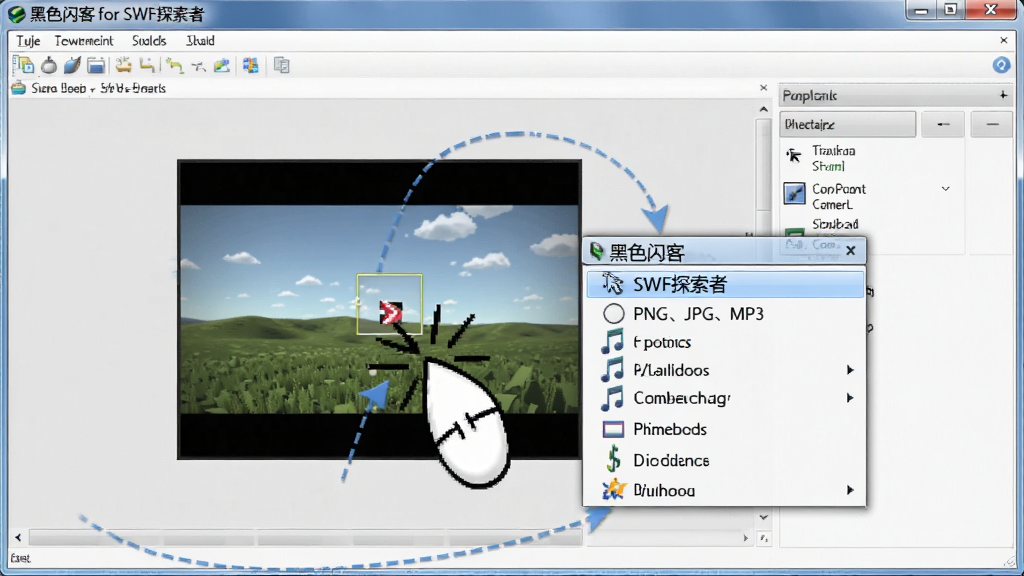
Task: Open help via the blue round icon
Action: coord(1001,65)
